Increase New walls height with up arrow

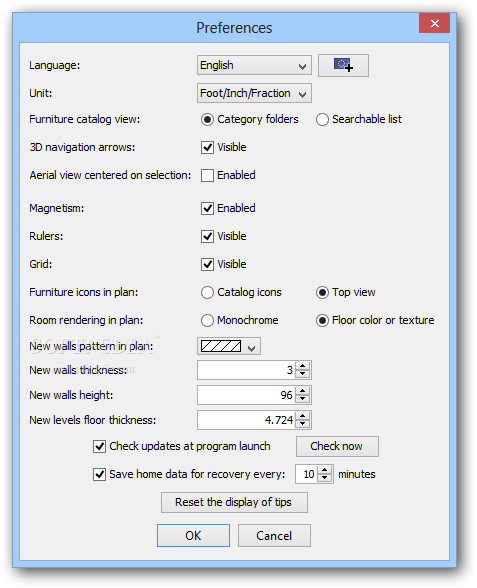pyautogui.click(x=303, y=391)
